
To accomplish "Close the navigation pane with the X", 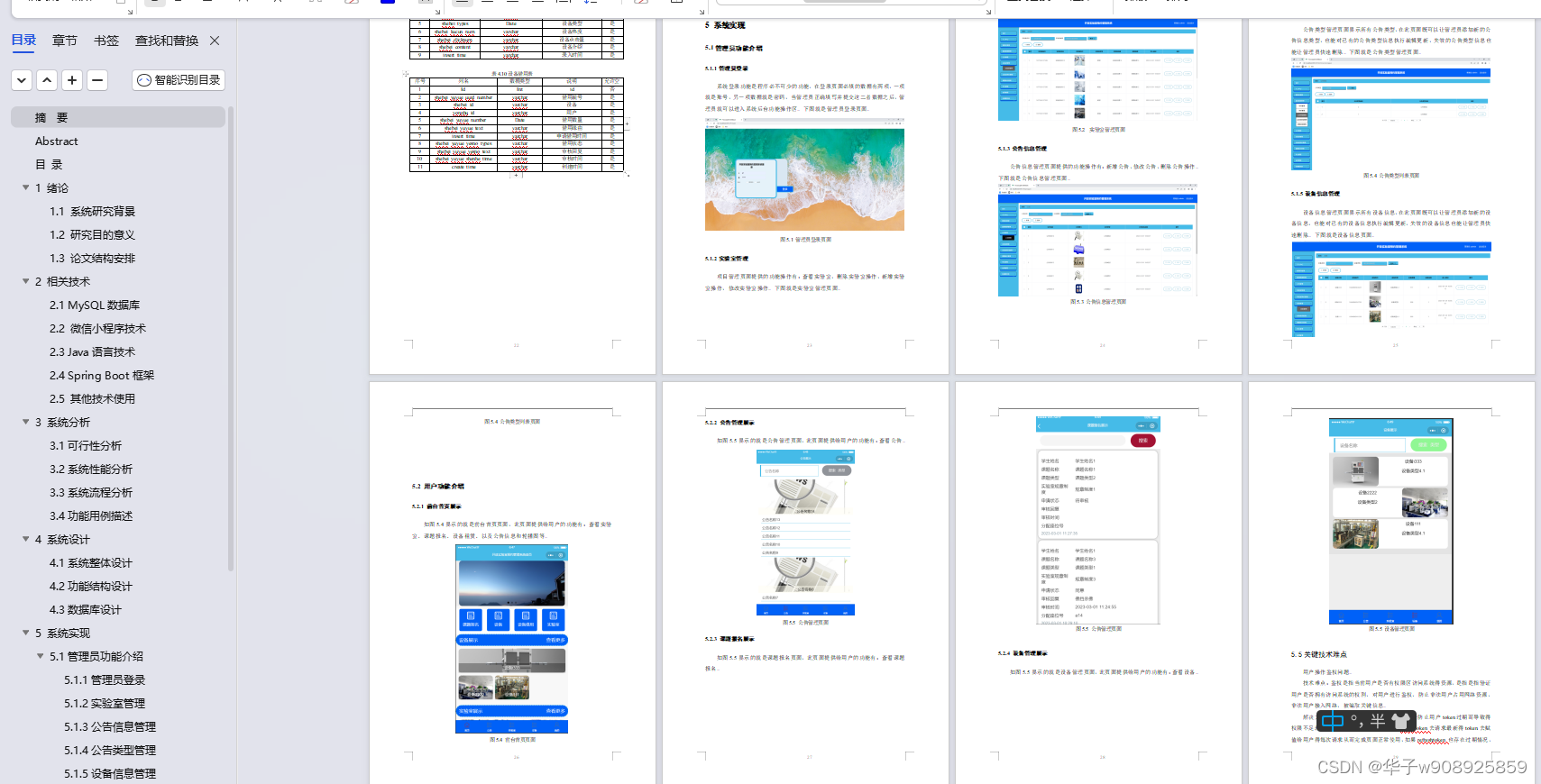I will (215, 41).
